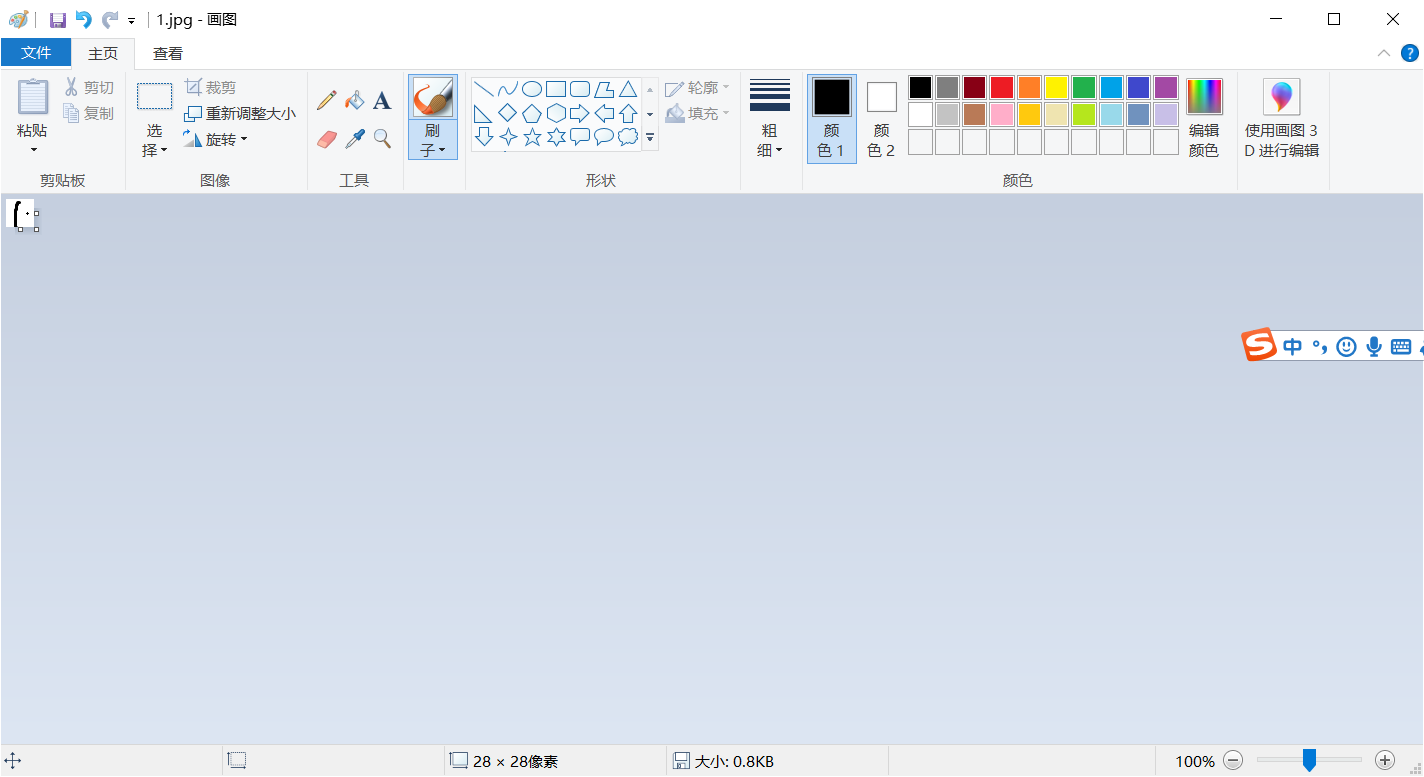Select the Eraser tool
The height and width of the screenshot is (777, 1424).
327,138
